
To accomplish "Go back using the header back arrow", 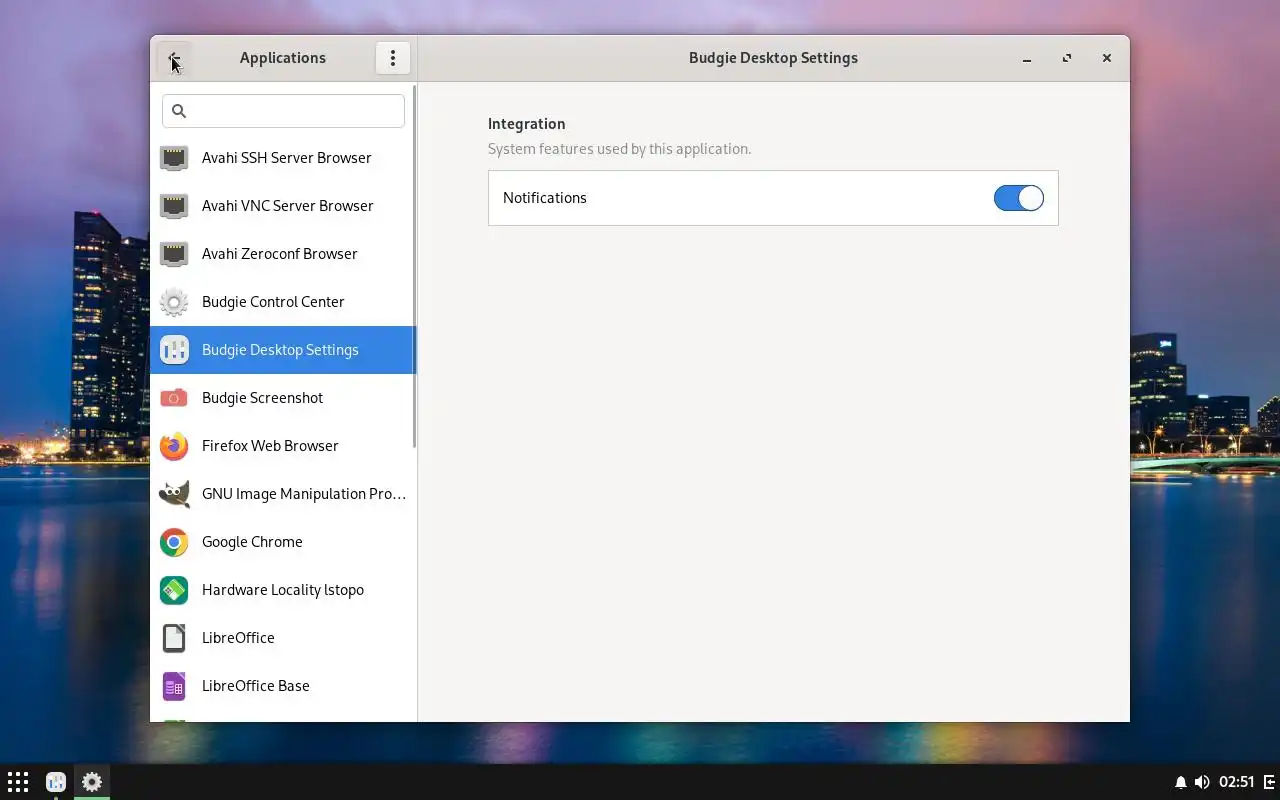I will [x=174, y=58].
